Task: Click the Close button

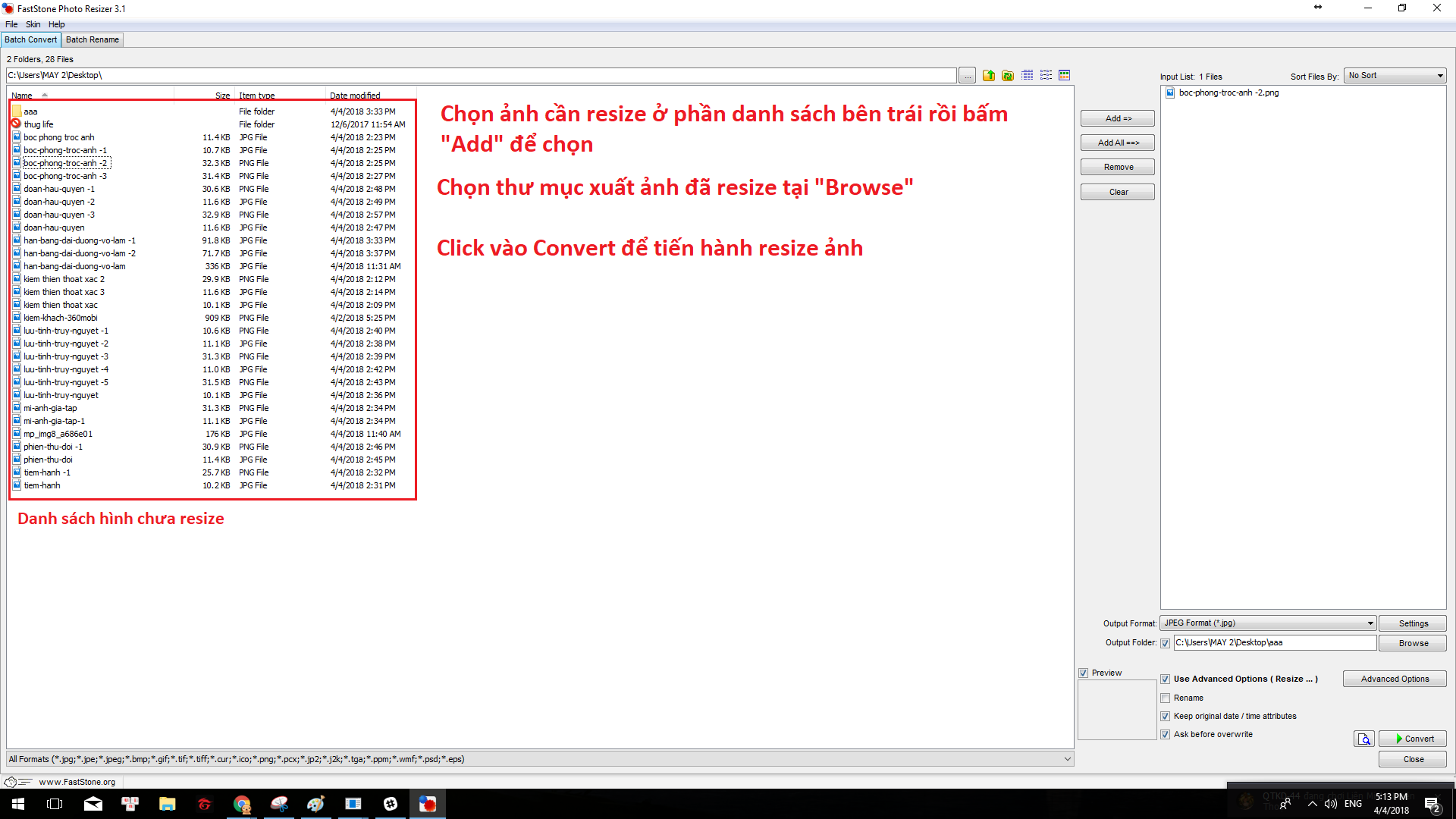Action: [1413, 759]
